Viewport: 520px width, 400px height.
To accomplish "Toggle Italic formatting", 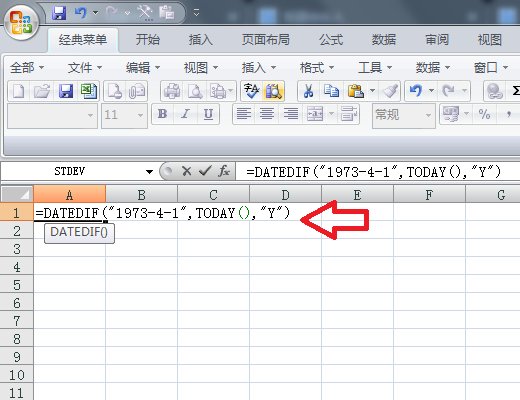I will pos(186,114).
